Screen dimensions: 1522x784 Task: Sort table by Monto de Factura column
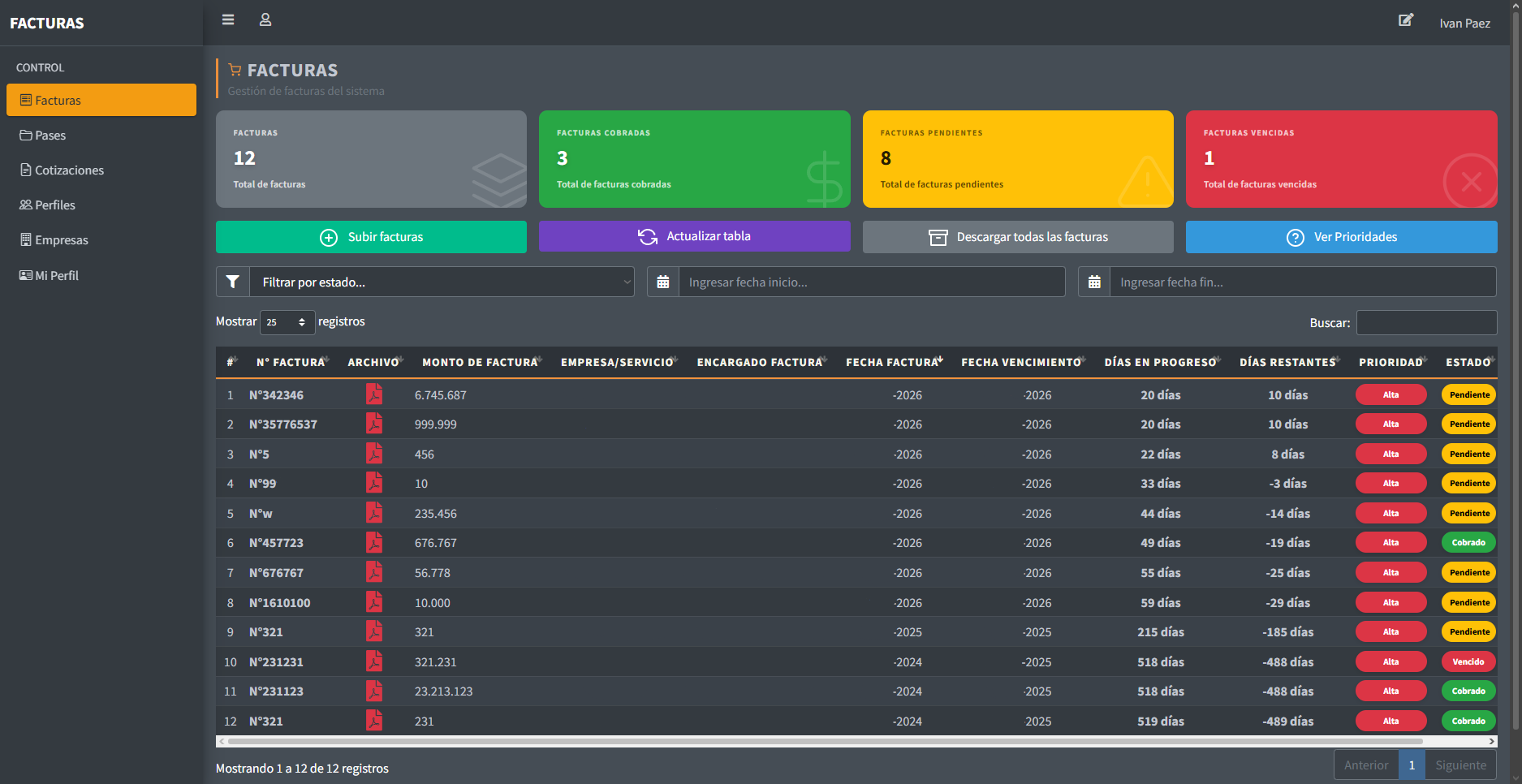tap(482, 362)
